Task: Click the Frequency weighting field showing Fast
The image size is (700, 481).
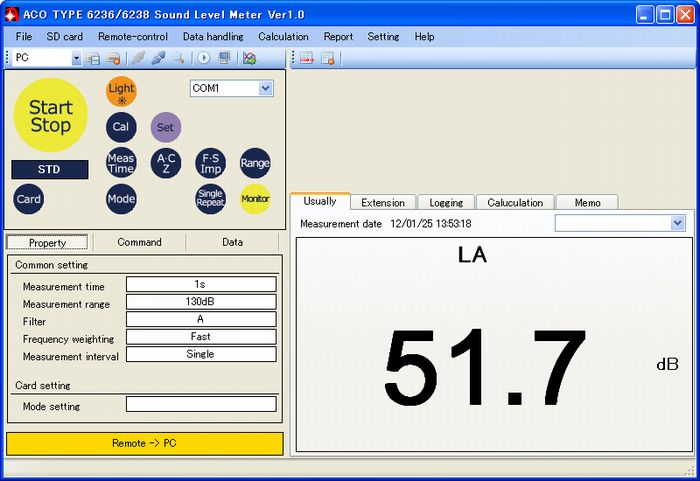Action: tap(201, 336)
